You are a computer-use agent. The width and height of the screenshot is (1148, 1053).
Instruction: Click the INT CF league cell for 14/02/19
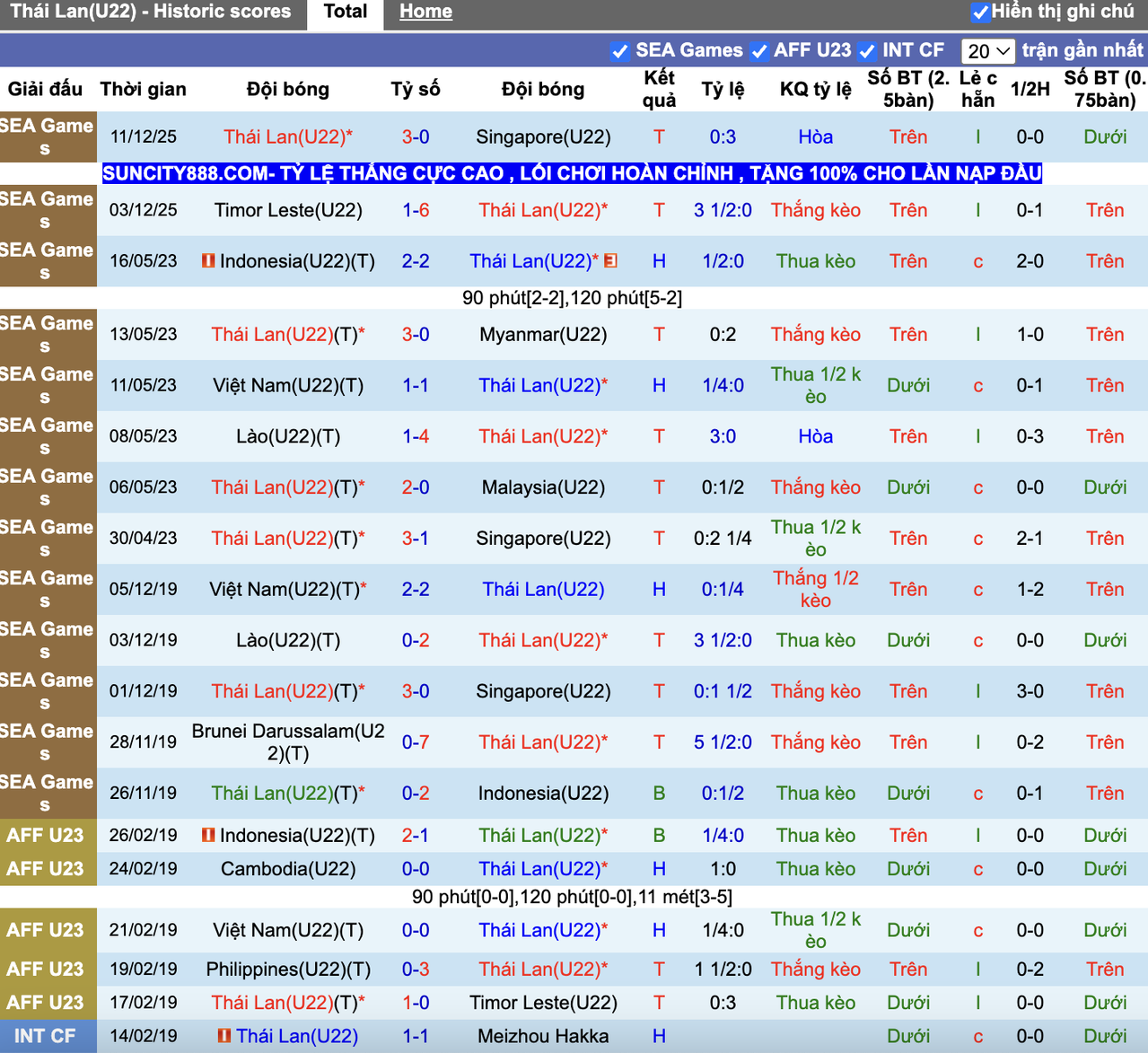(47, 1036)
